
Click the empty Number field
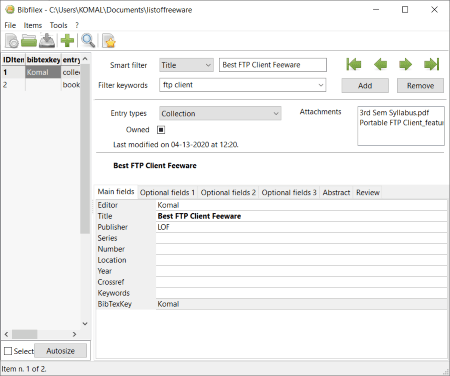click(301, 249)
